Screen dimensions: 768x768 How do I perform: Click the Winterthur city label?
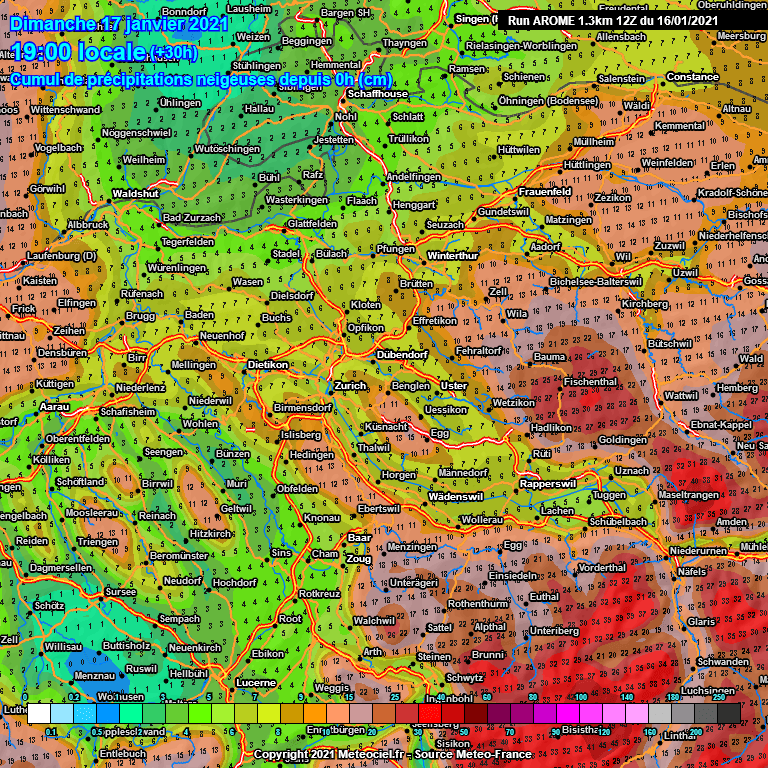tap(453, 256)
